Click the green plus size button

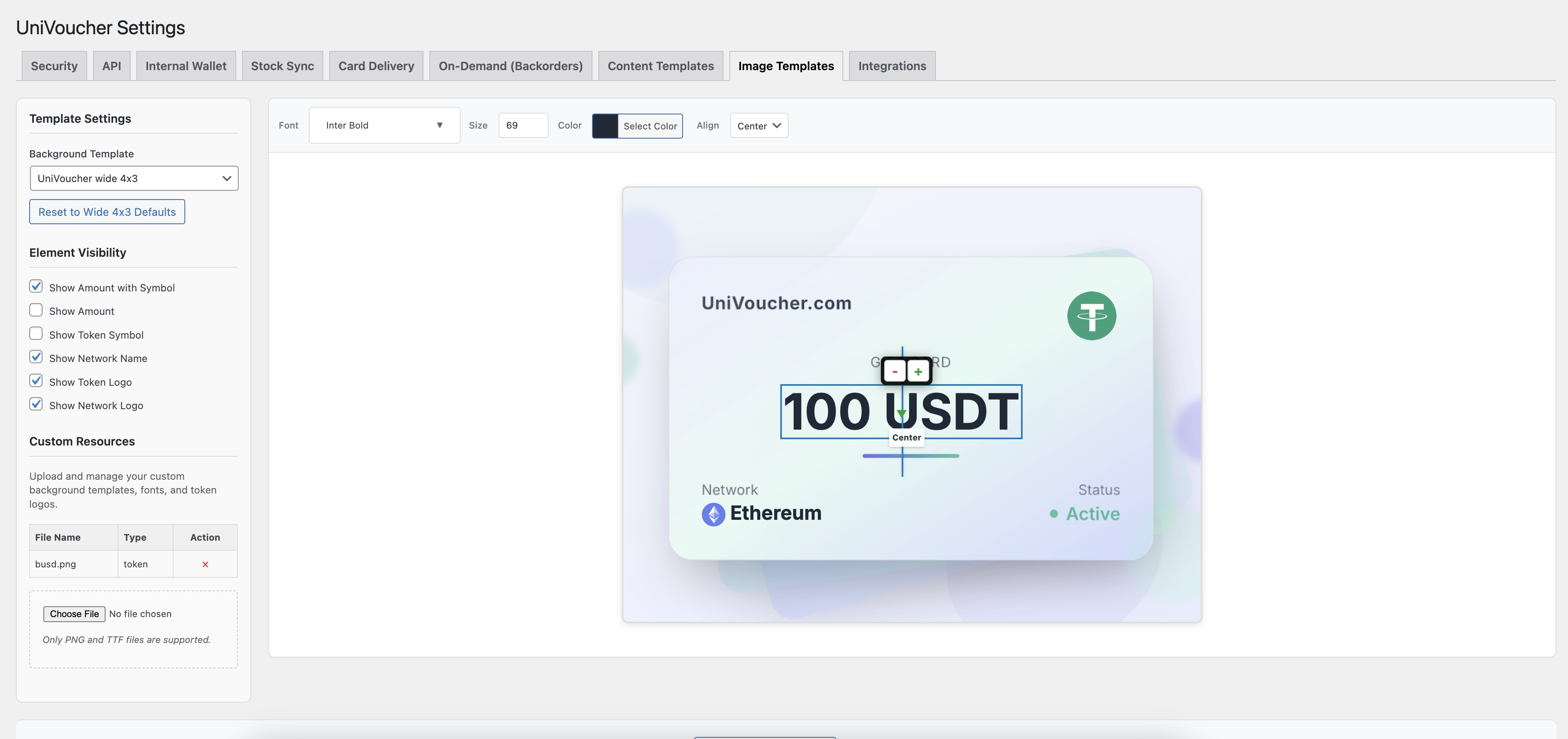(x=918, y=371)
